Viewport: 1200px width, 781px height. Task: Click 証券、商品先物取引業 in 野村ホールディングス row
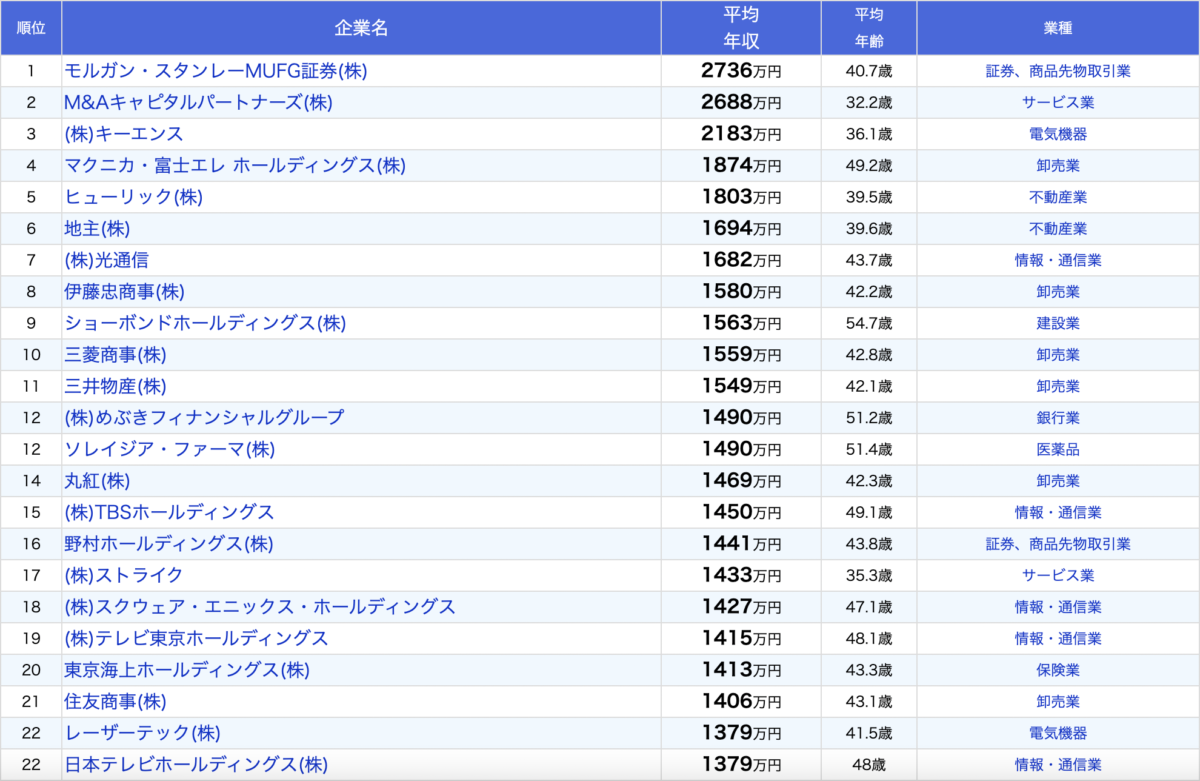coord(1058,543)
